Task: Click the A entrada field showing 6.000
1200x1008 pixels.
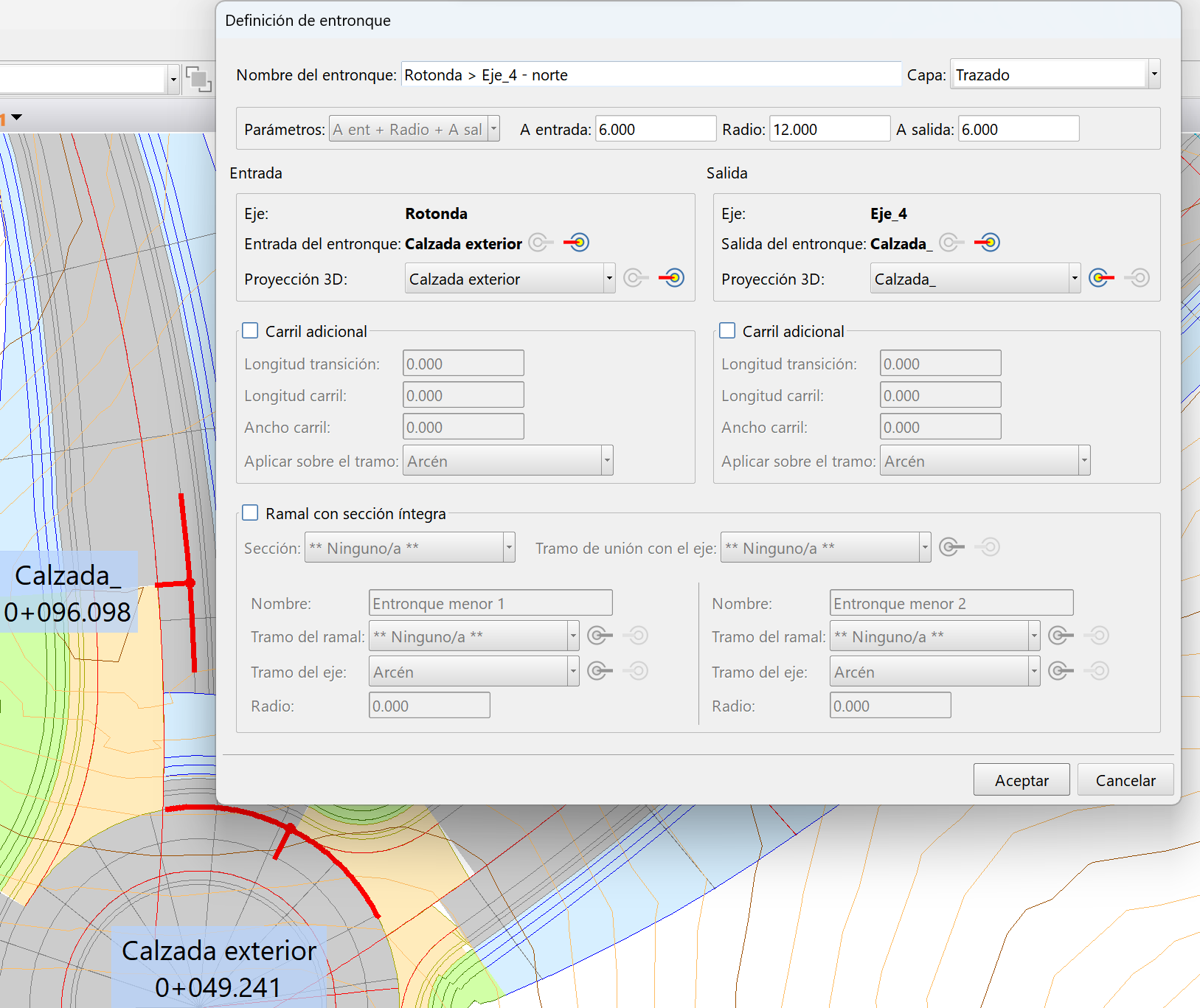Action: (655, 129)
